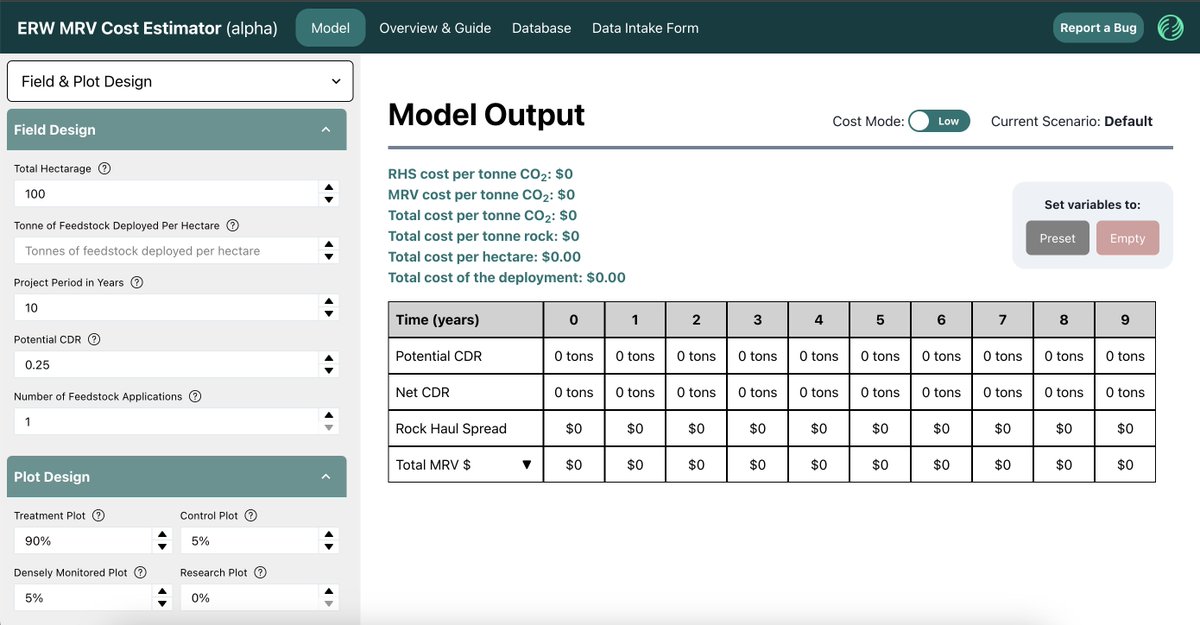Viewport: 1200px width, 625px height.
Task: Click the Potential CDR input showing 0.25
Action: pyautogui.click(x=166, y=365)
